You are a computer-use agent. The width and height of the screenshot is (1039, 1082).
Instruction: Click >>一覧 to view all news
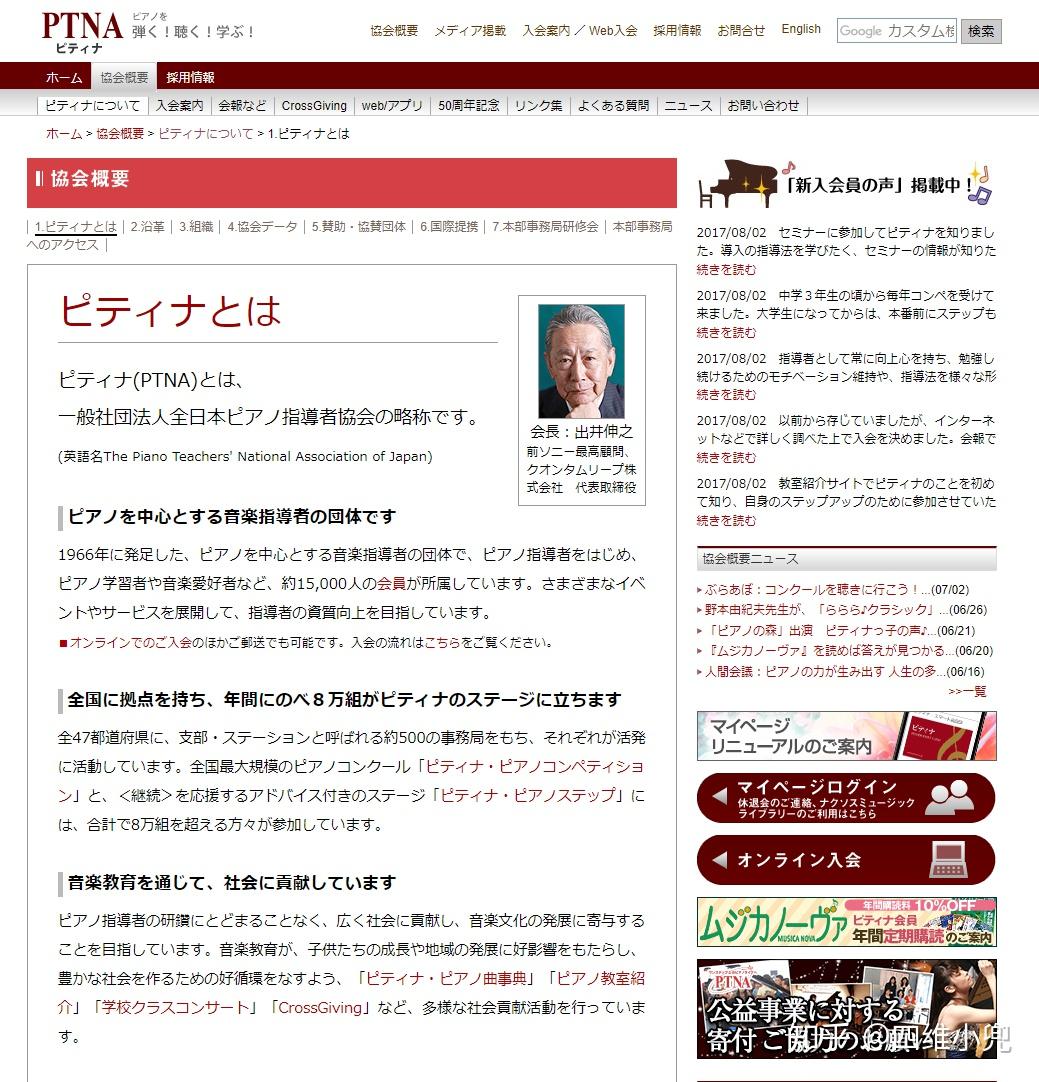click(967, 691)
